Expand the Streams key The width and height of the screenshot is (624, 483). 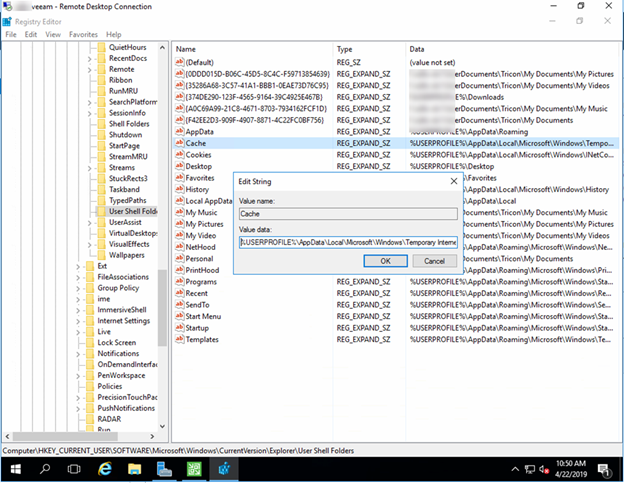click(x=90, y=168)
